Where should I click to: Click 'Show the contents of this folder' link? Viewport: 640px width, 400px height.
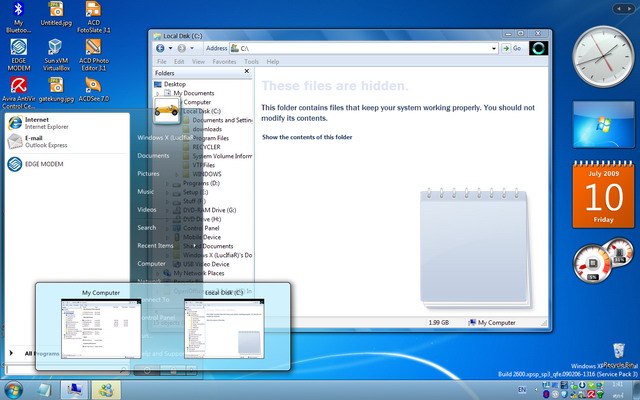(307, 137)
